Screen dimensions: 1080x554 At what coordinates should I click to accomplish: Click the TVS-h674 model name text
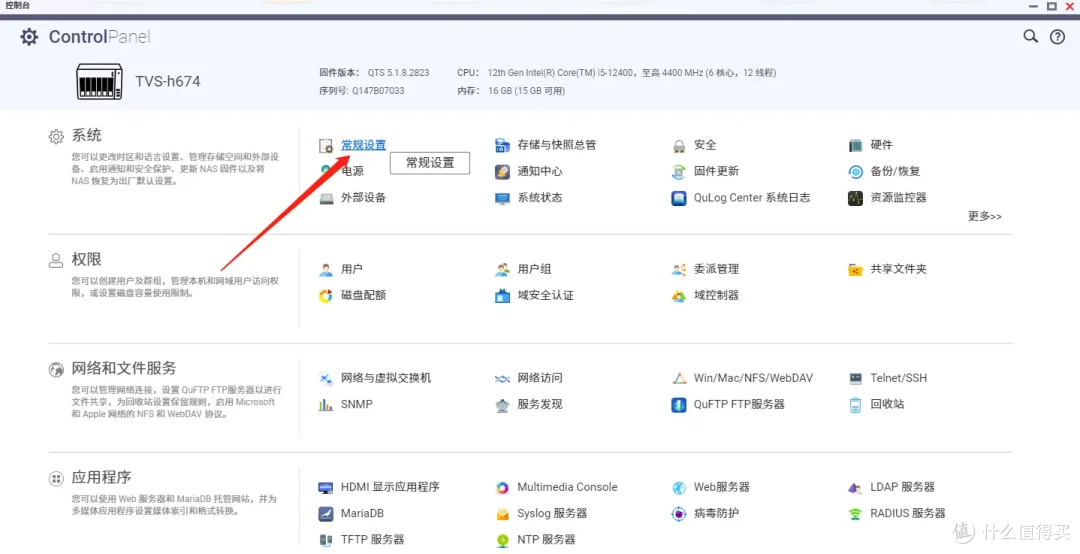[x=168, y=81]
